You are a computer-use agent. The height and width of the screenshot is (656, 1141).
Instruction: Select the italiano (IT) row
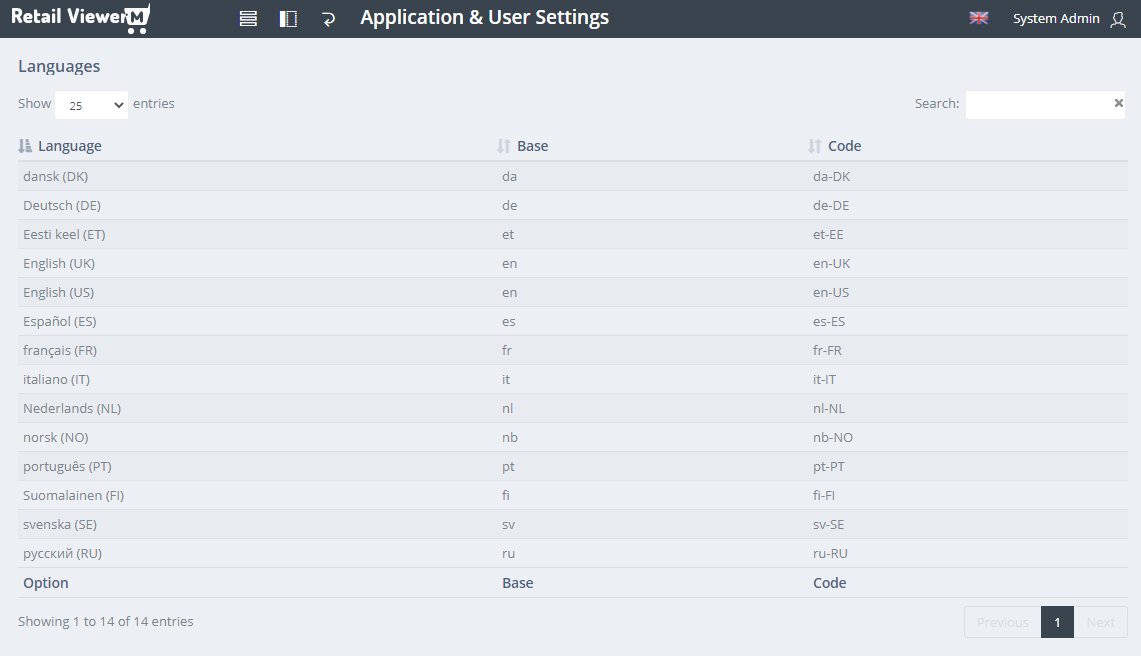tap(573, 379)
